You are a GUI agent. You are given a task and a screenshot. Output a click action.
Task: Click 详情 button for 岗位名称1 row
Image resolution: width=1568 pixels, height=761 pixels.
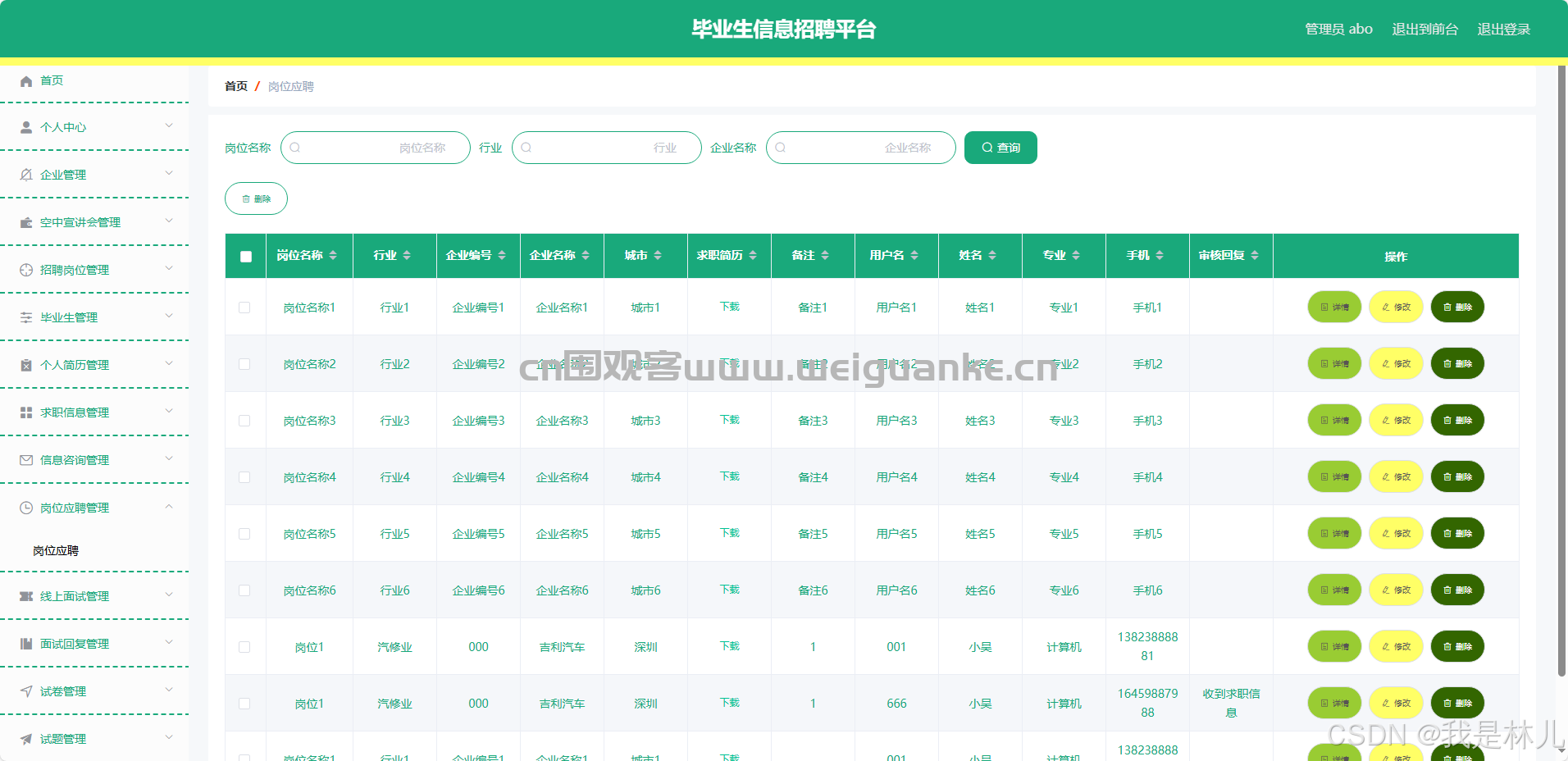(1334, 308)
